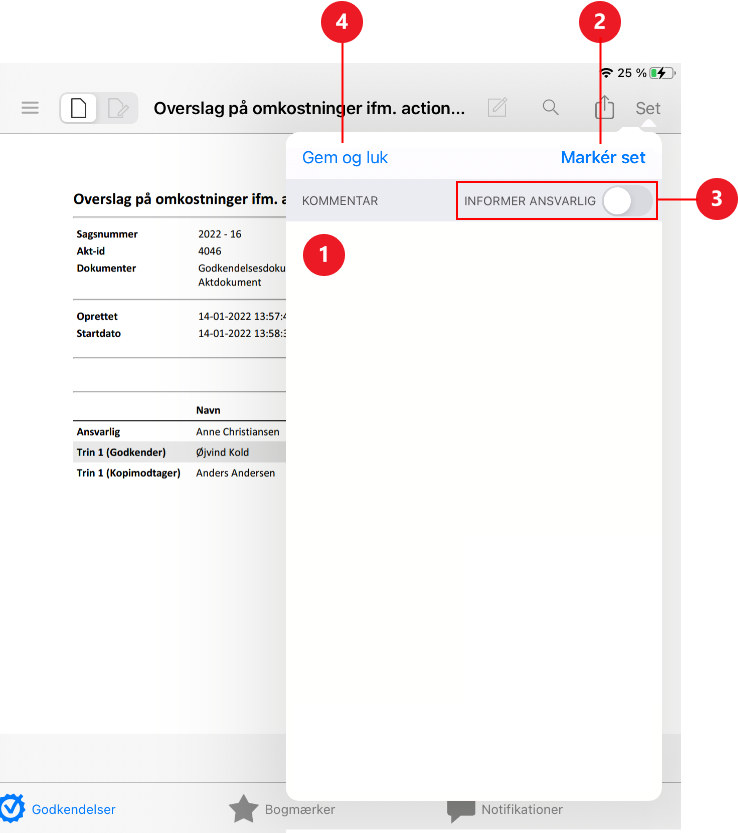Tap the share document icon
The height and width of the screenshot is (833, 738).
click(604, 108)
